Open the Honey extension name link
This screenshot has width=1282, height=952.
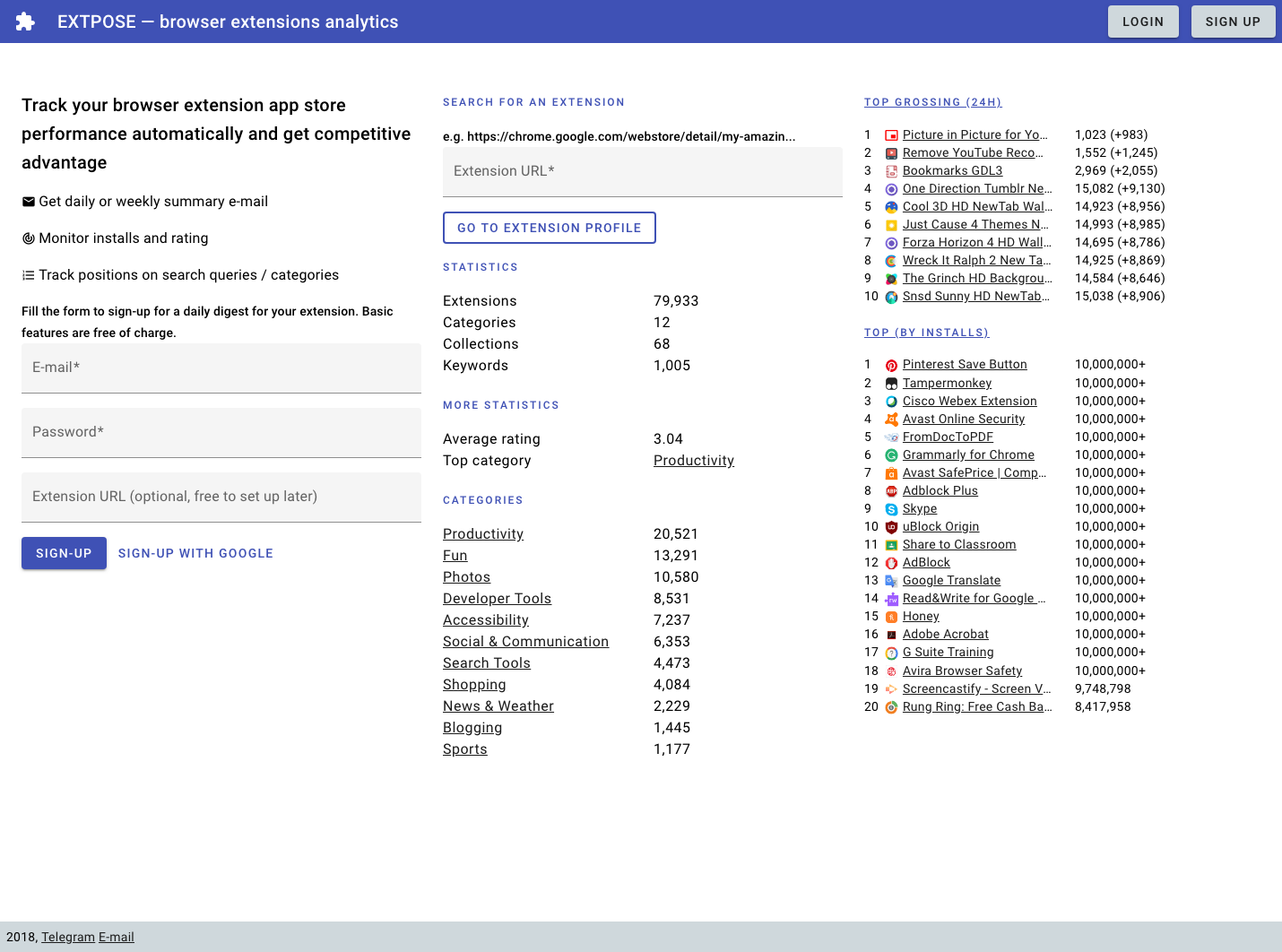pyautogui.click(x=922, y=617)
